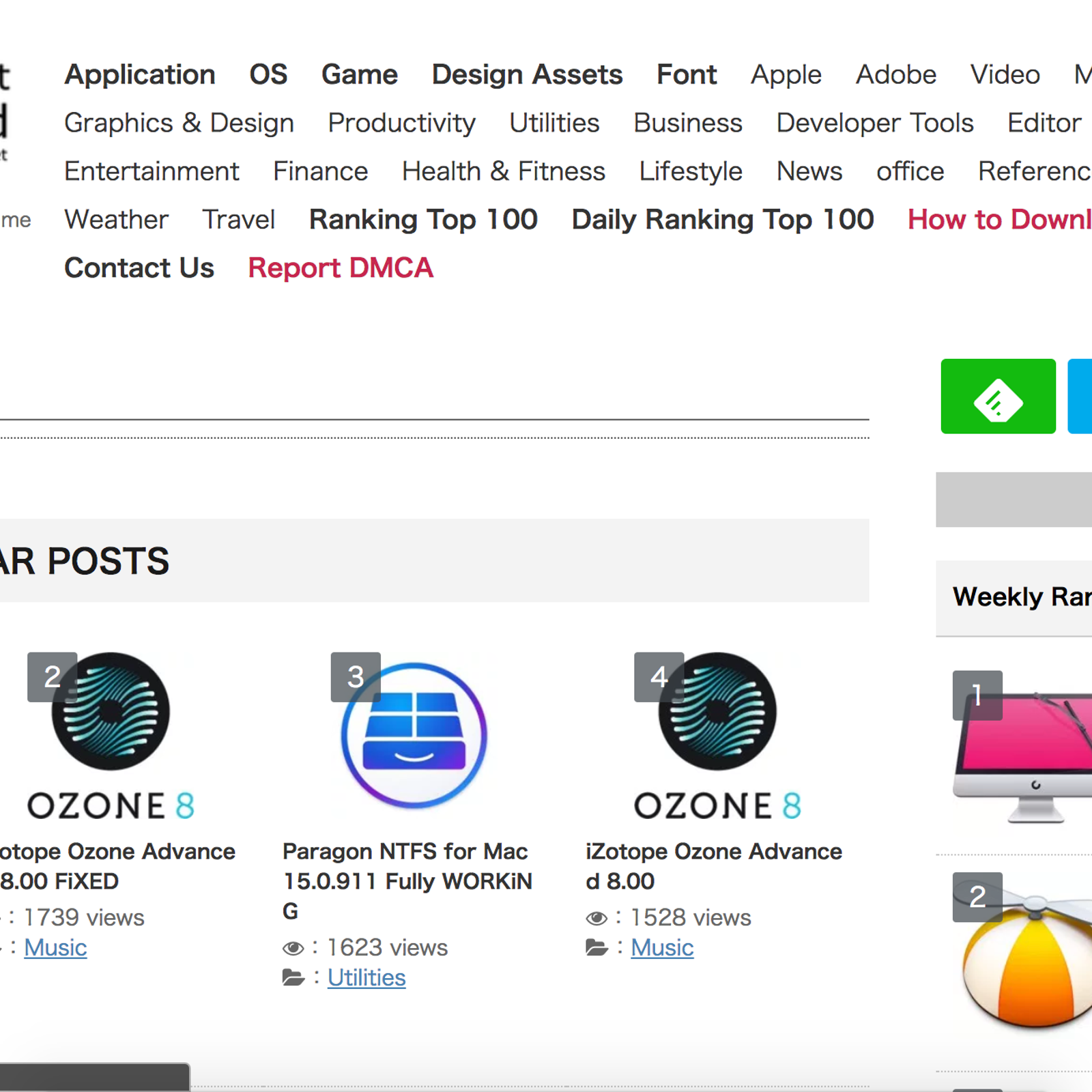Open the Travel category
The width and height of the screenshot is (1092, 1092).
click(x=238, y=220)
